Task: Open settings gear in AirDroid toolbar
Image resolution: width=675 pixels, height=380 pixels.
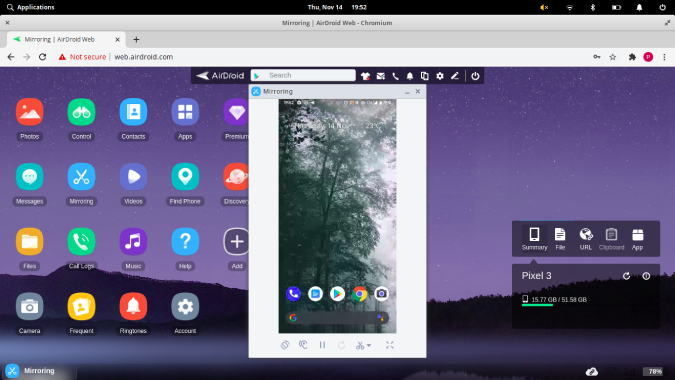Action: 440,76
